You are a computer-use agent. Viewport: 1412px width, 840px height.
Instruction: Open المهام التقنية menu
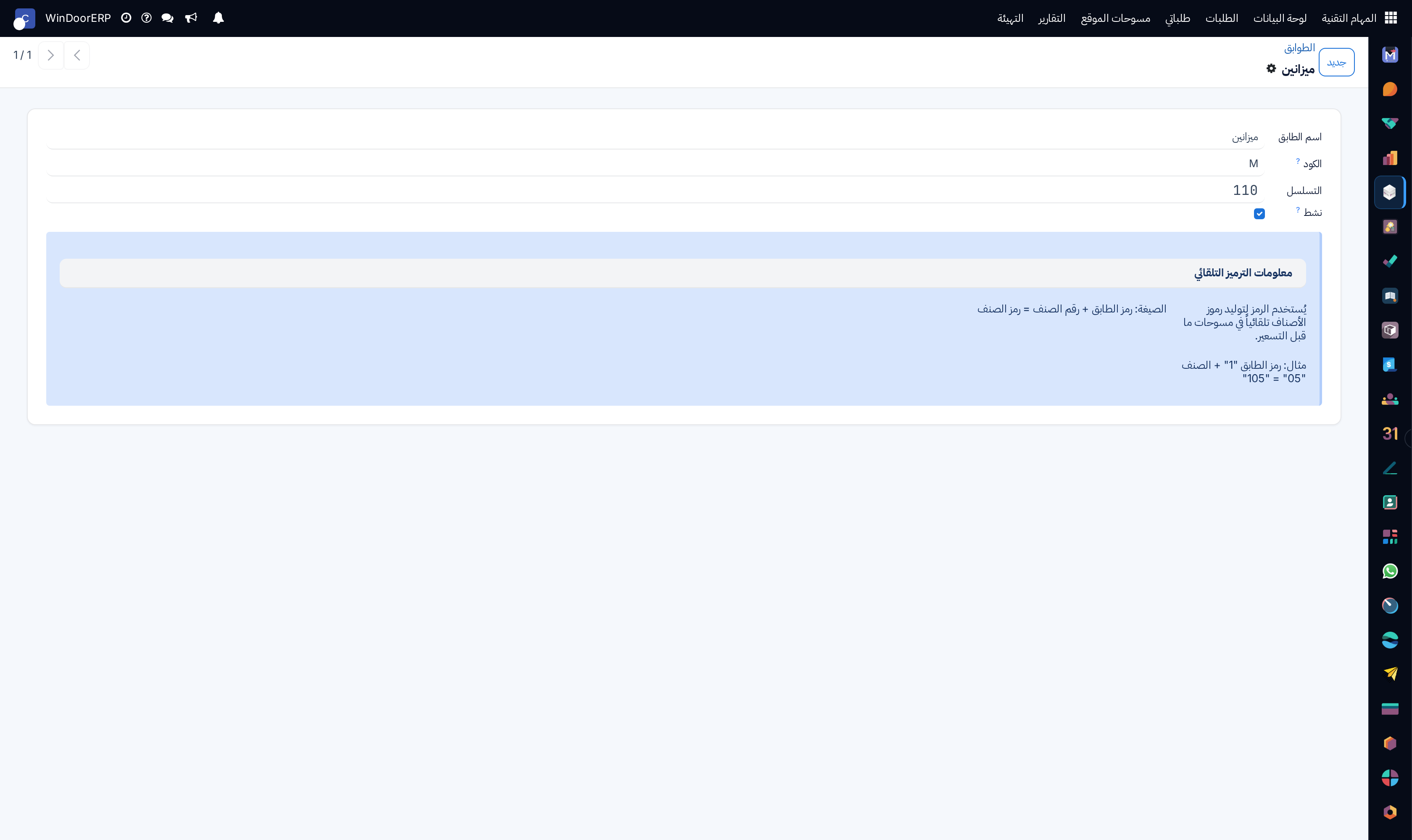1349,18
